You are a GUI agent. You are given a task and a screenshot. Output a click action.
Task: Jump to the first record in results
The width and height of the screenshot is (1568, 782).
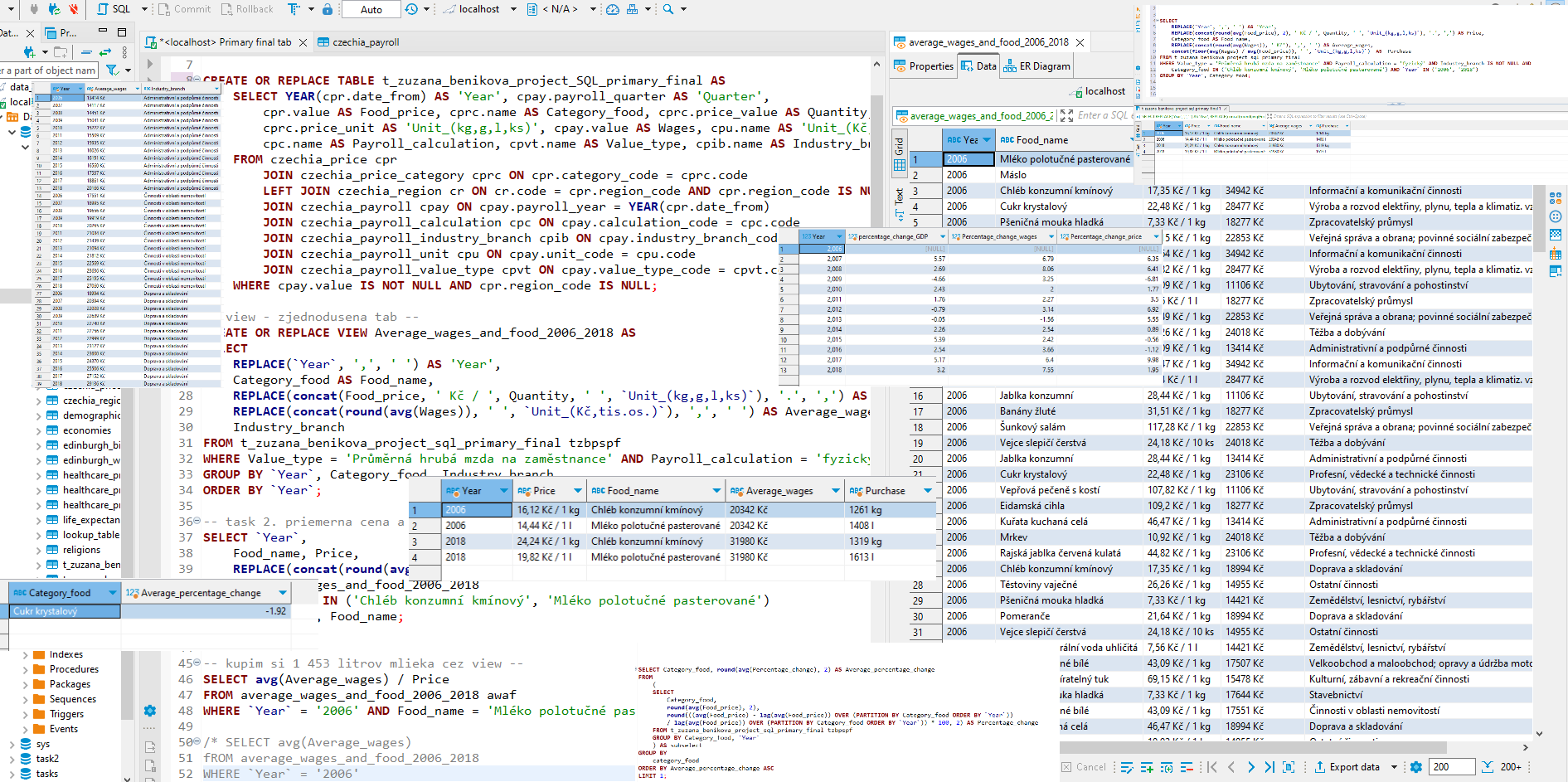pos(1211,767)
